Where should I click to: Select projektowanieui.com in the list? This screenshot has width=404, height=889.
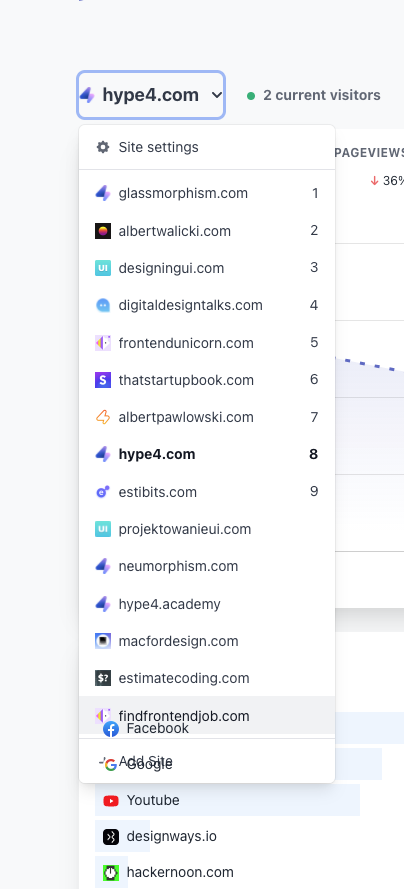(207, 529)
